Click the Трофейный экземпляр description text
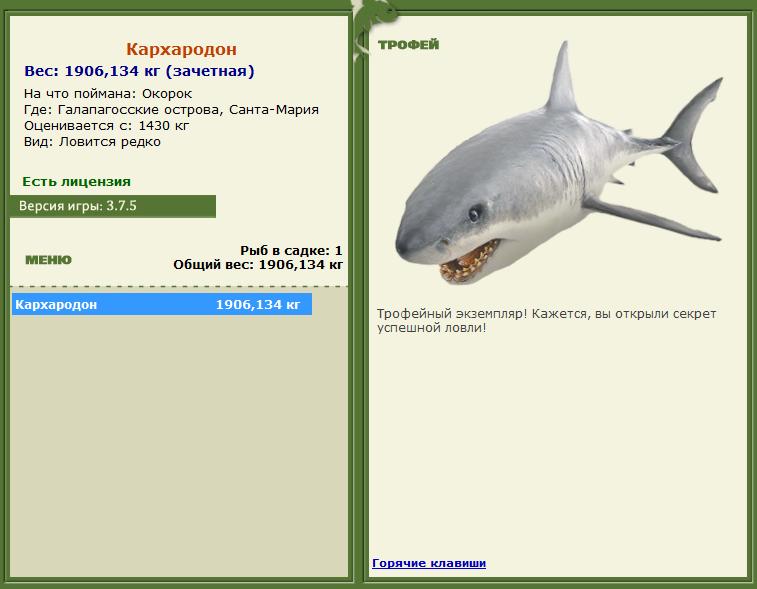 (546, 321)
